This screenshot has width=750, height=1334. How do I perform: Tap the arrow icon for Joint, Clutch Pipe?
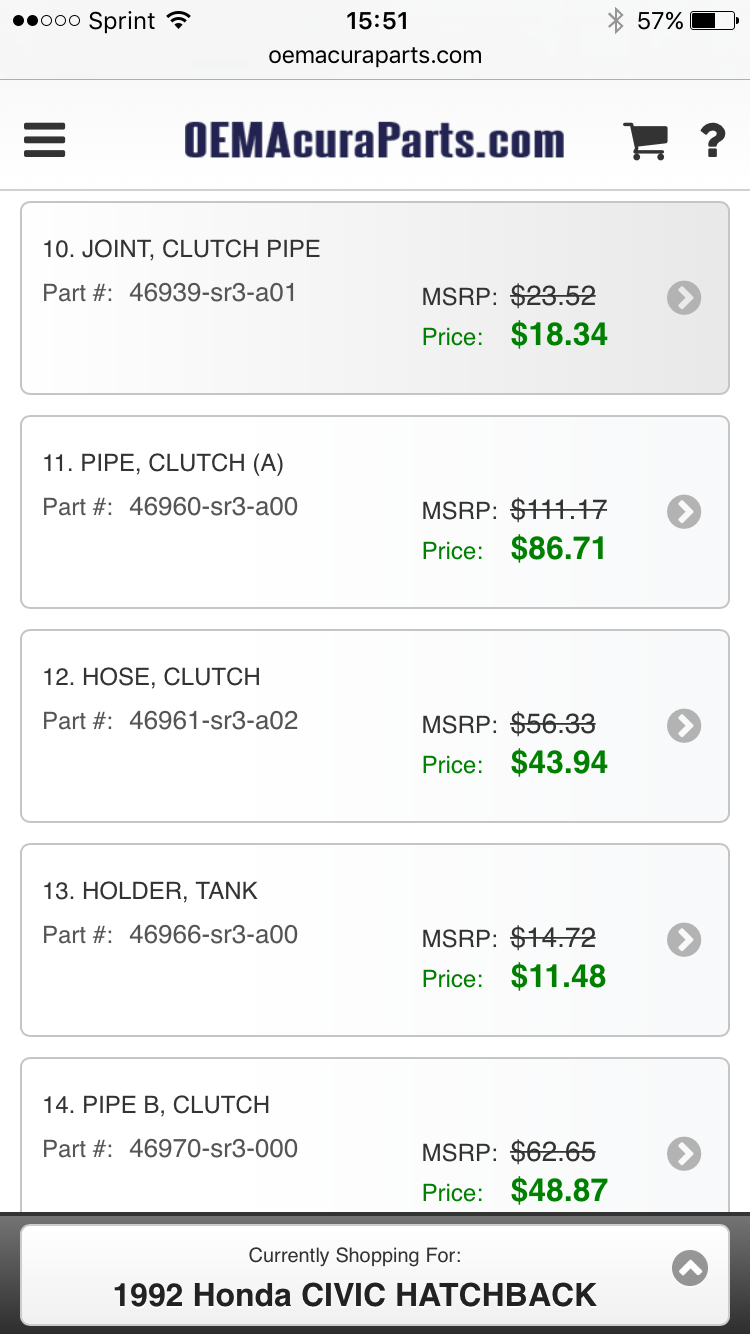pyautogui.click(x=684, y=298)
